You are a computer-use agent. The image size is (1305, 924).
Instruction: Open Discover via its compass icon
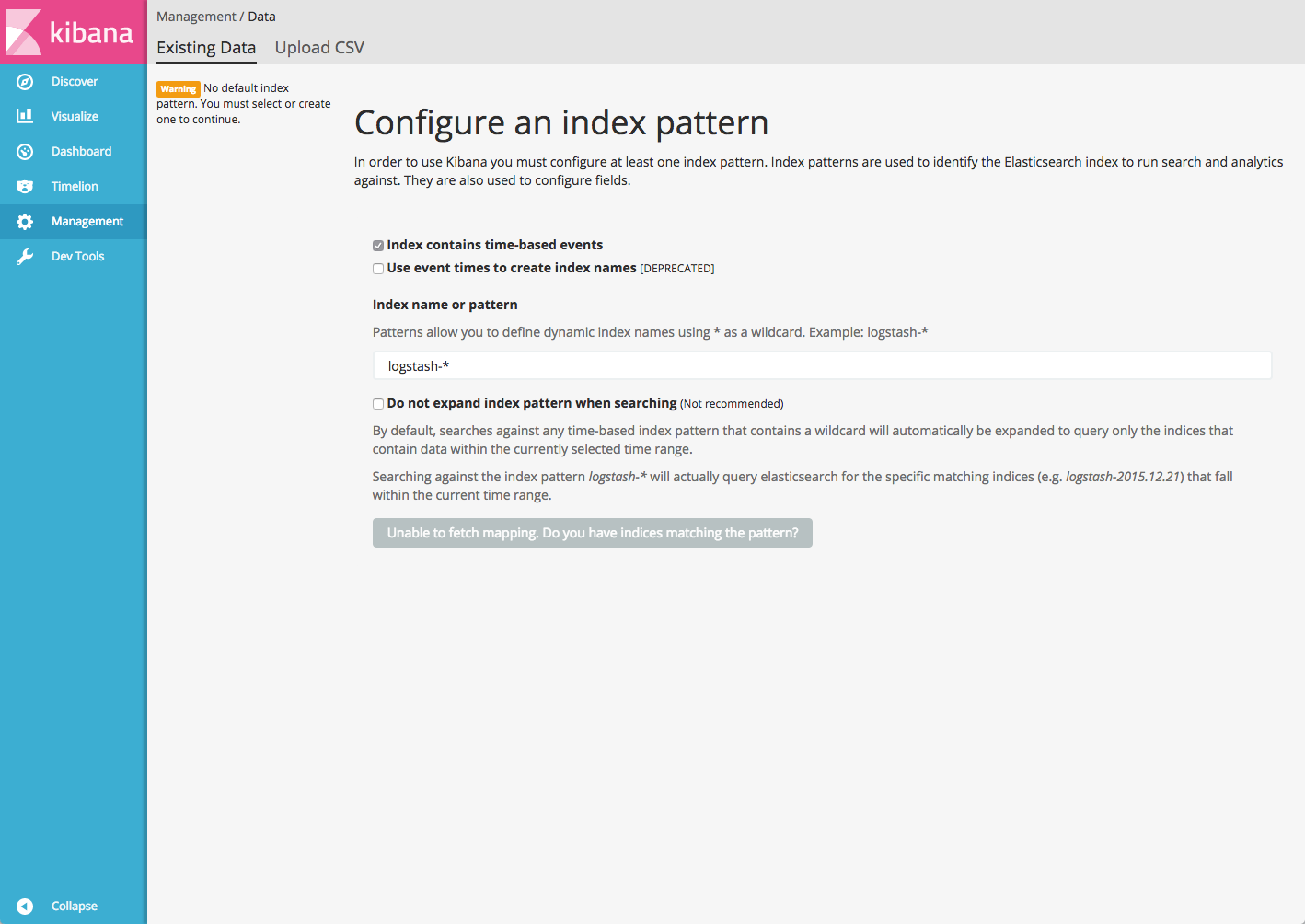[x=25, y=82]
